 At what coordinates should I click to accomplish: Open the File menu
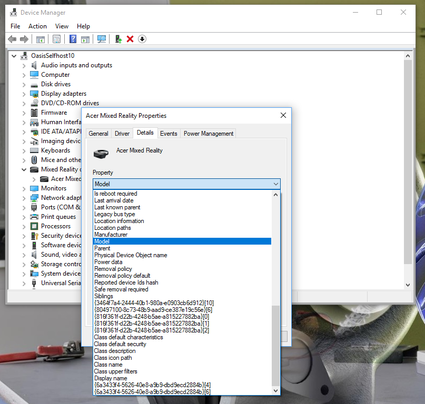(x=15, y=26)
